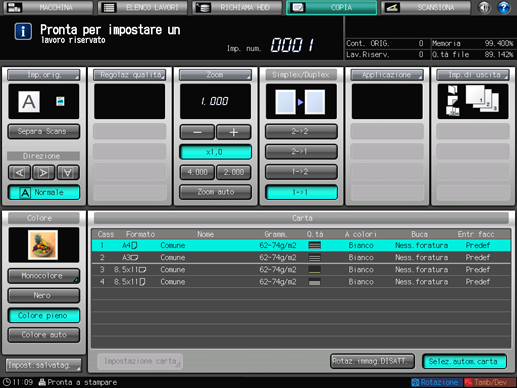The width and height of the screenshot is (517, 388).
Task: Click tray 3 paper quantity indicator
Action: click(x=314, y=270)
